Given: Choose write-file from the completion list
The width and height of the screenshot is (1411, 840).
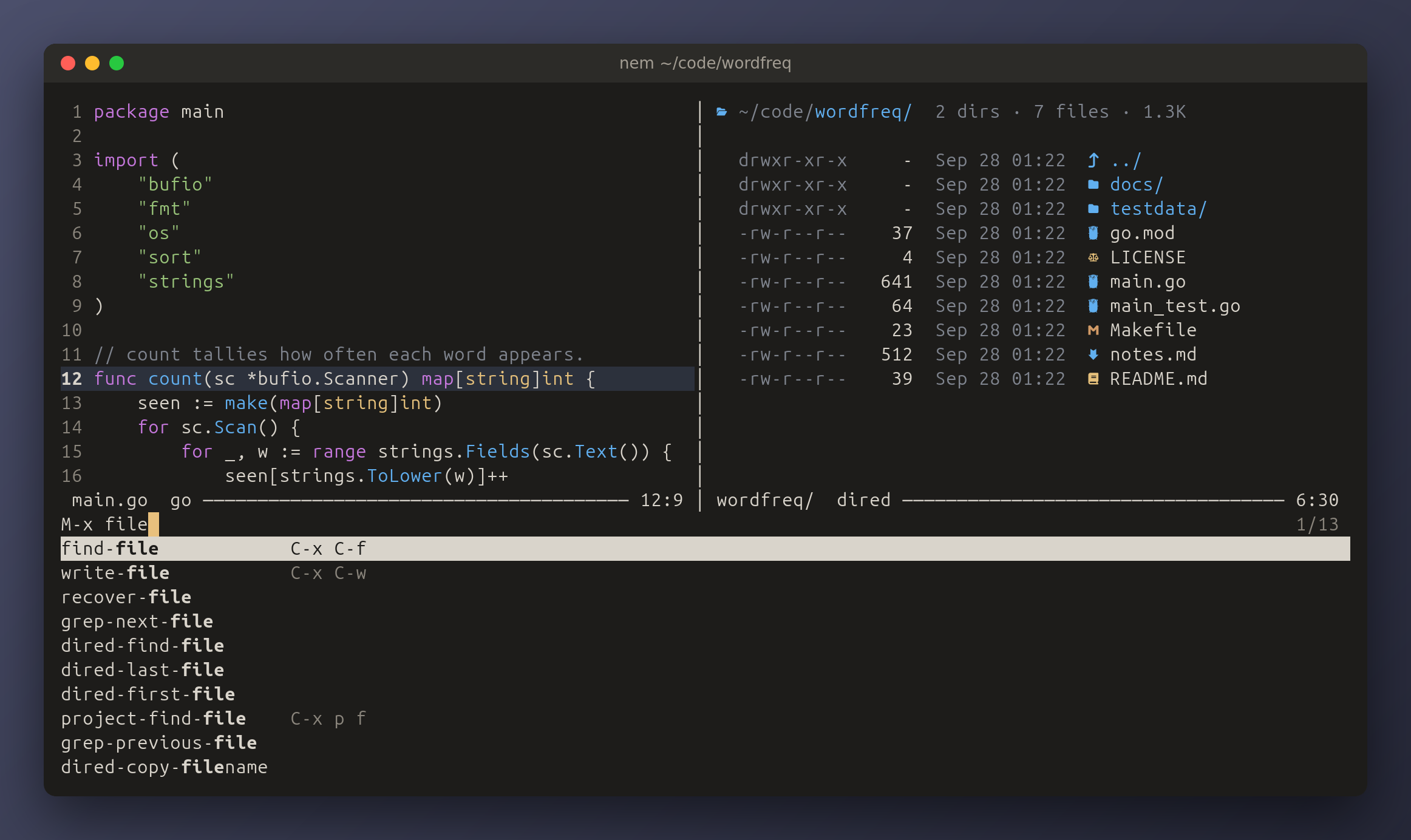Looking at the screenshot, I should click(x=115, y=573).
